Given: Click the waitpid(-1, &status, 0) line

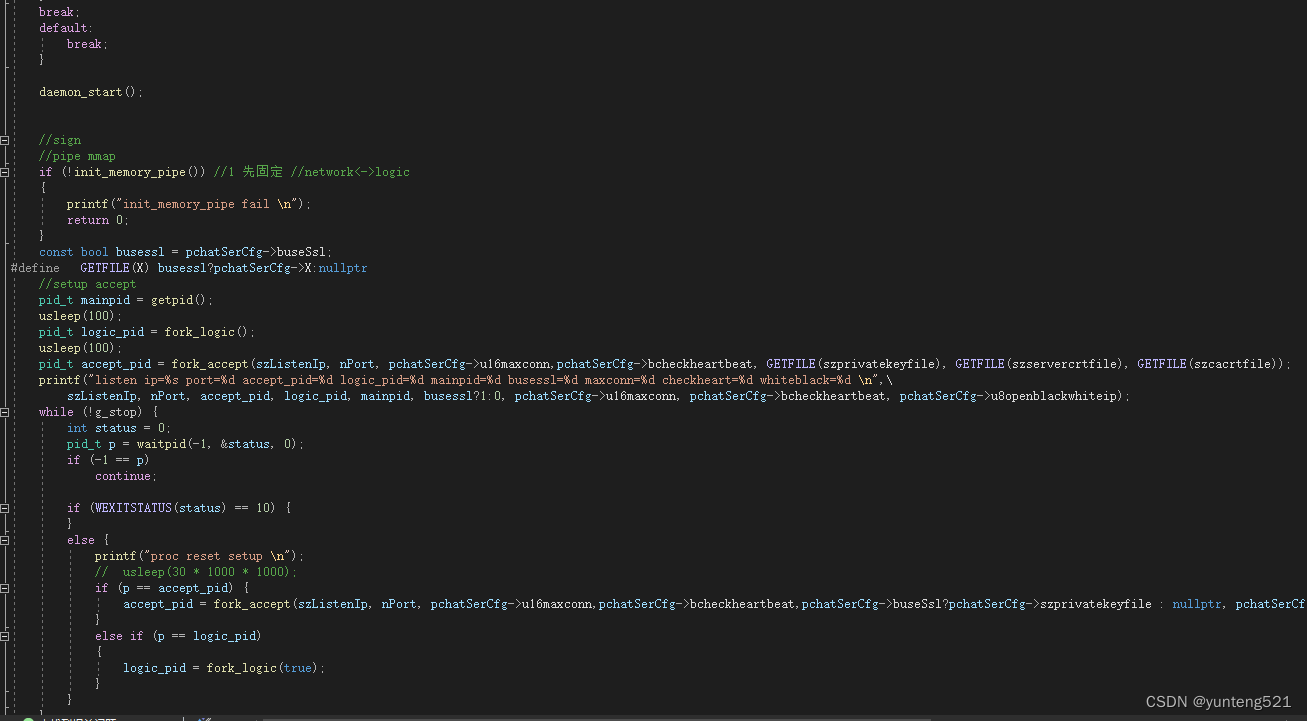Looking at the screenshot, I should 185,444.
